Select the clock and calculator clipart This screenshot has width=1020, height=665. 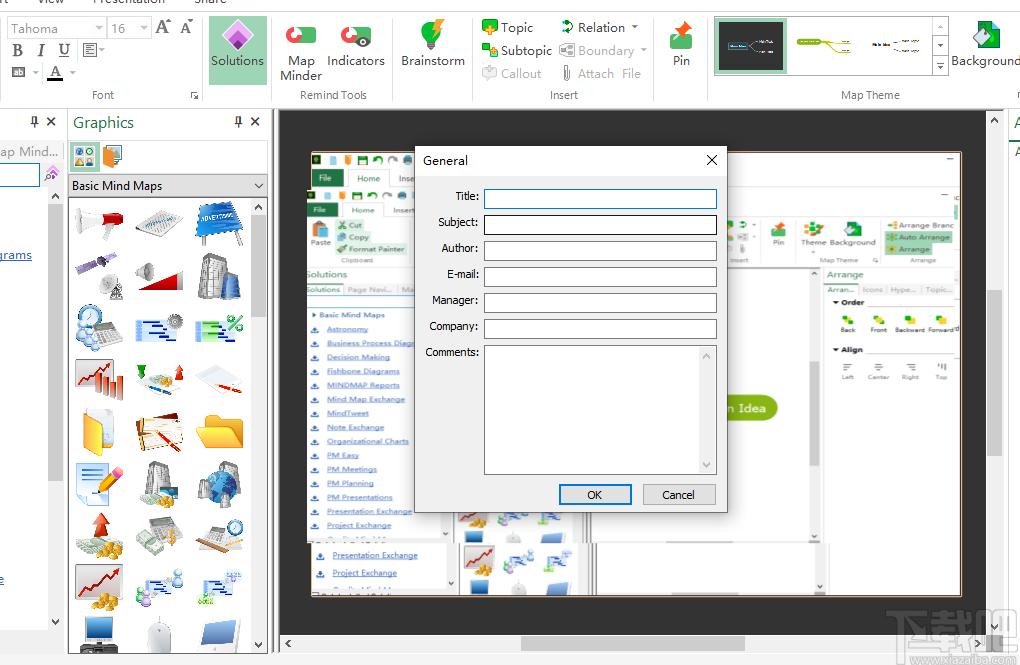[x=99, y=328]
